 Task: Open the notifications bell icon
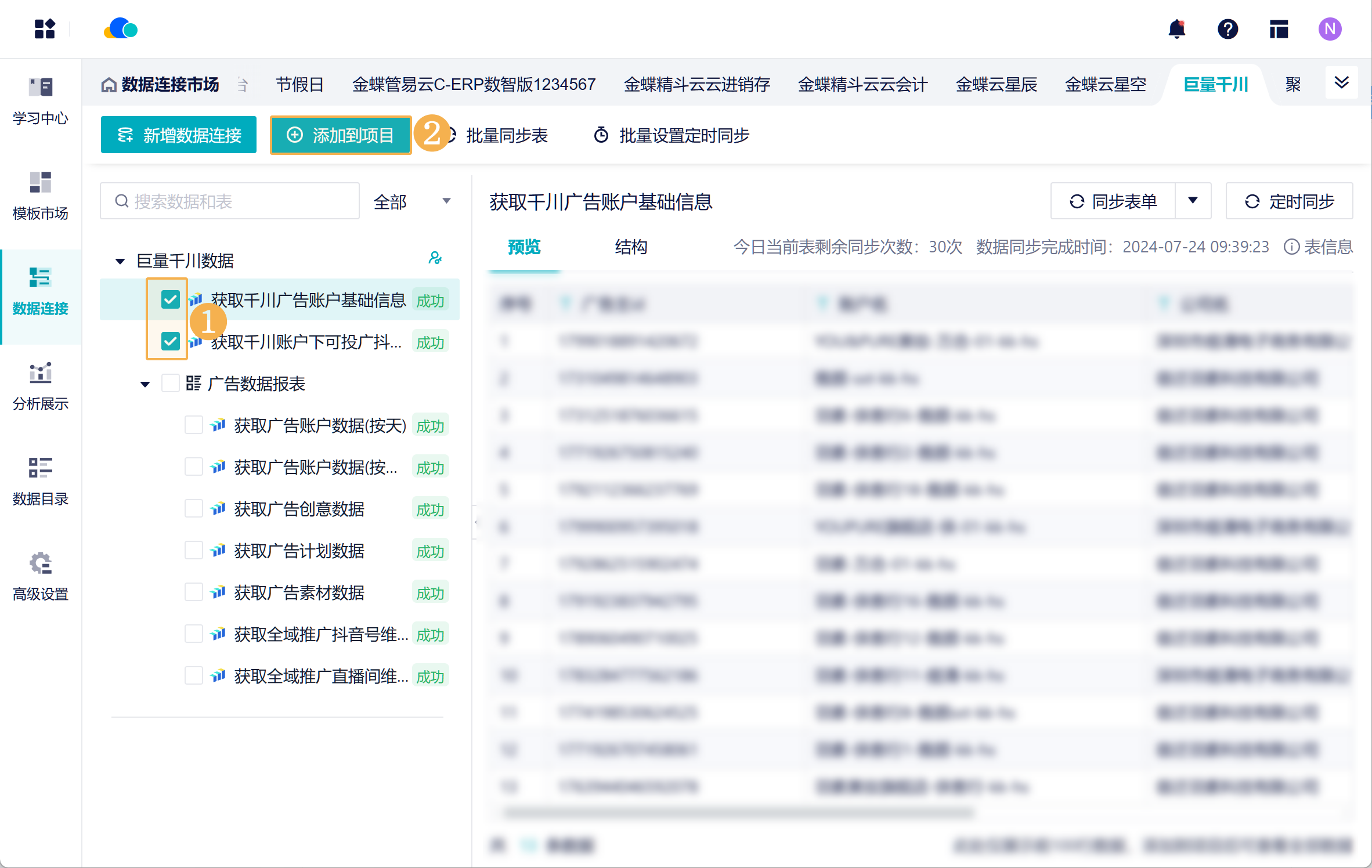coord(1176,29)
